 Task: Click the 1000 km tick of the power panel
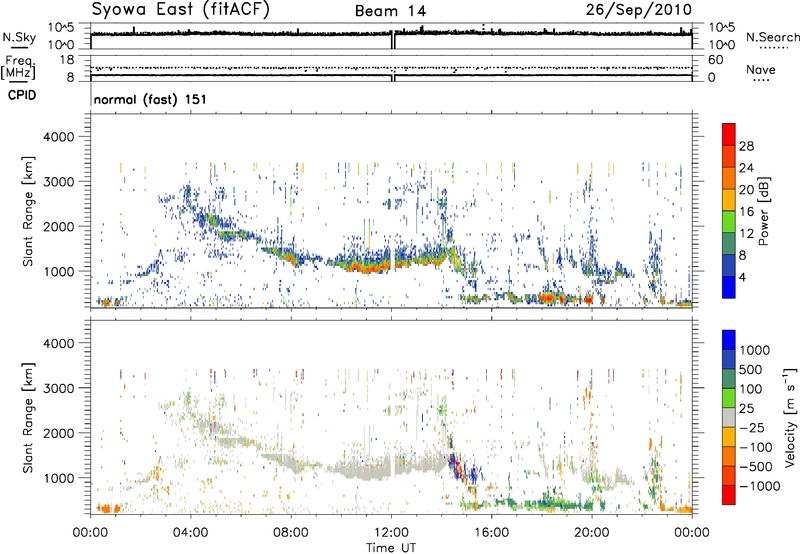59,271
